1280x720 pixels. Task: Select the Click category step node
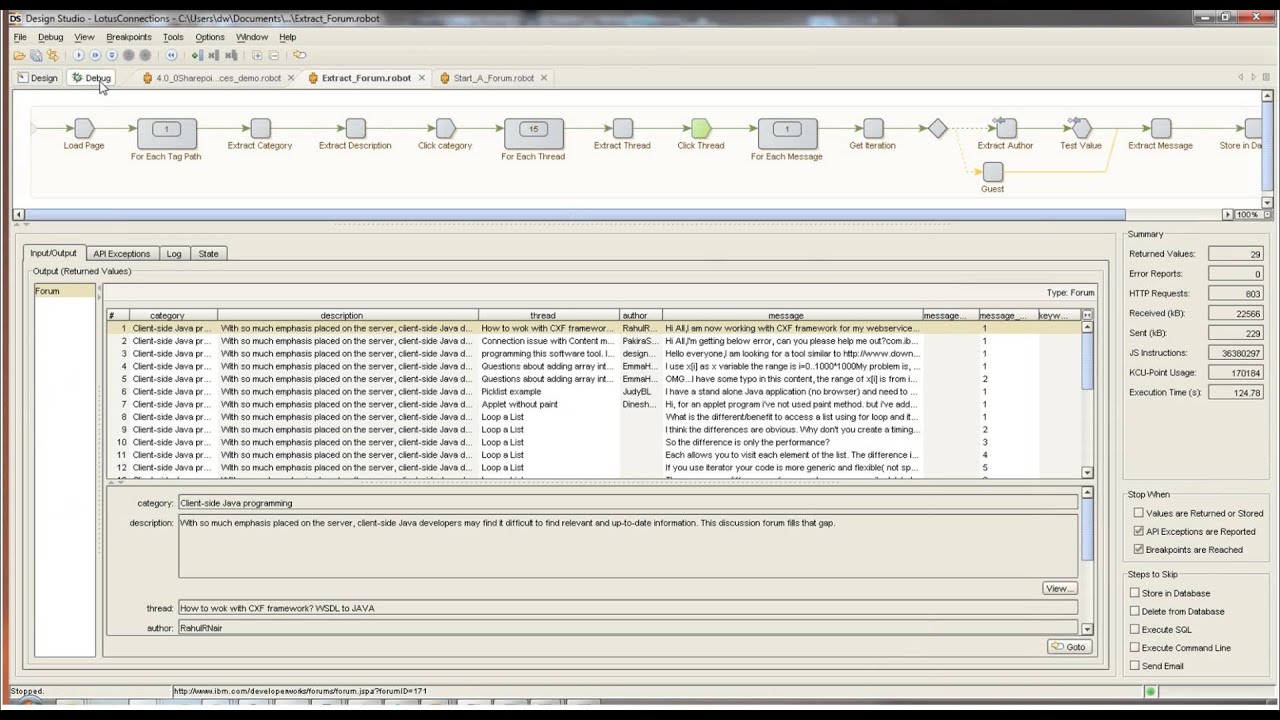[445, 128]
